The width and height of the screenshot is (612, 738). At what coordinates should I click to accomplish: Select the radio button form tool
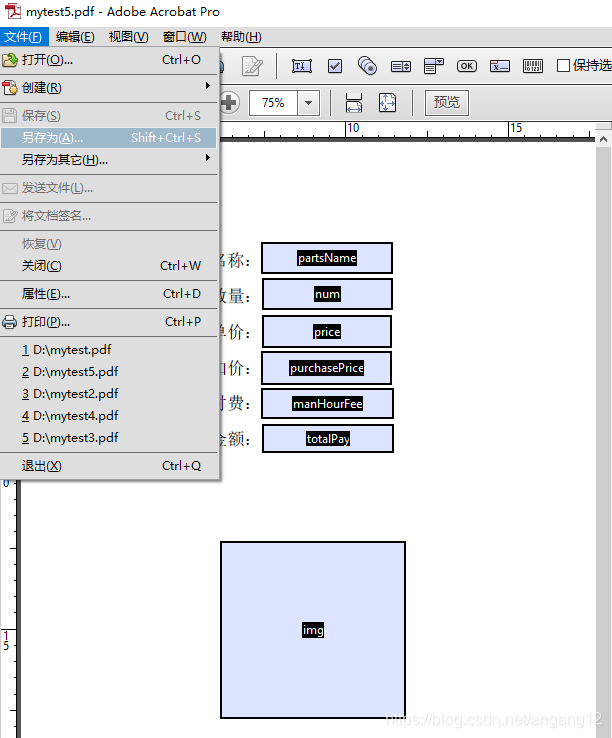tap(367, 66)
